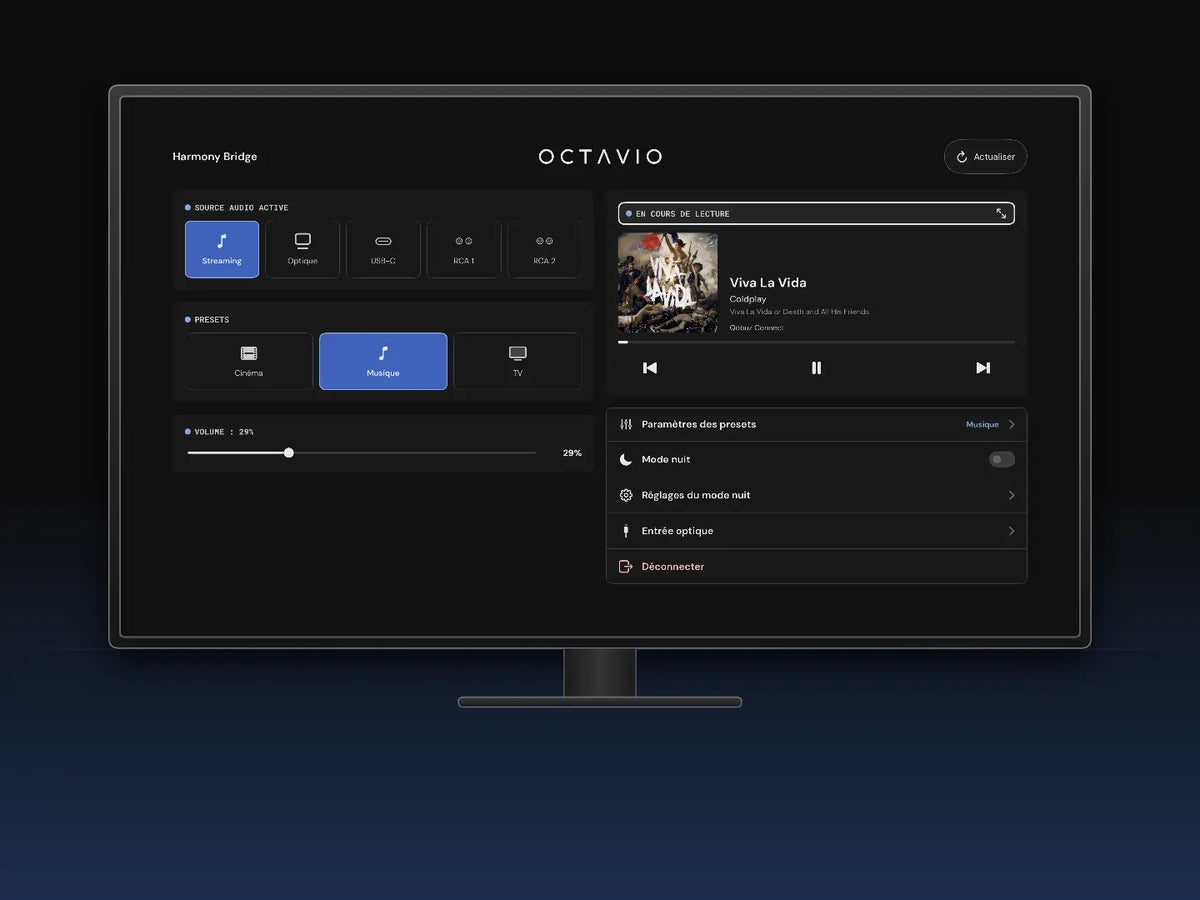Click the Viva La Vida album cover
Viewport: 1200px width, 900px height.
point(668,283)
